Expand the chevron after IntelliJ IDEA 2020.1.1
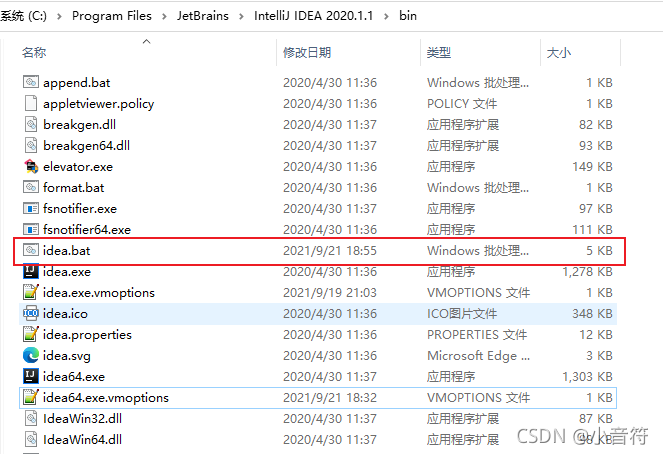The height and width of the screenshot is (454, 663). pyautogui.click(x=386, y=16)
